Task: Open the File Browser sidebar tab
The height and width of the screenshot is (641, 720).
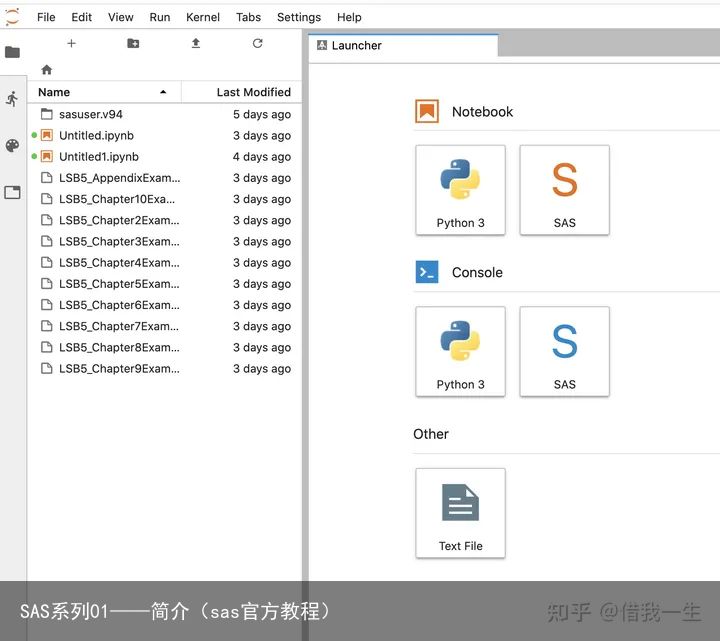Action: tap(12, 52)
